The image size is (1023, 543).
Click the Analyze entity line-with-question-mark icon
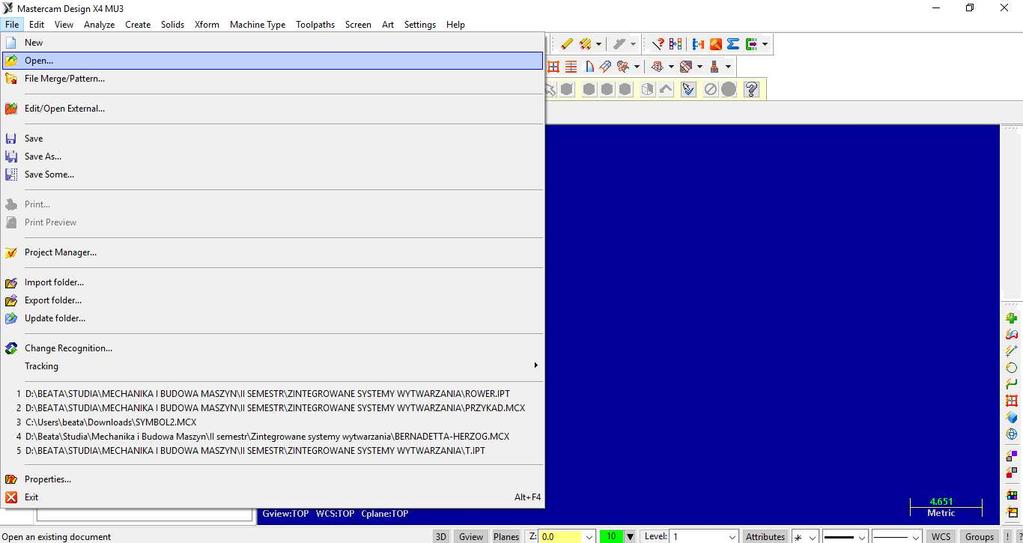point(658,44)
